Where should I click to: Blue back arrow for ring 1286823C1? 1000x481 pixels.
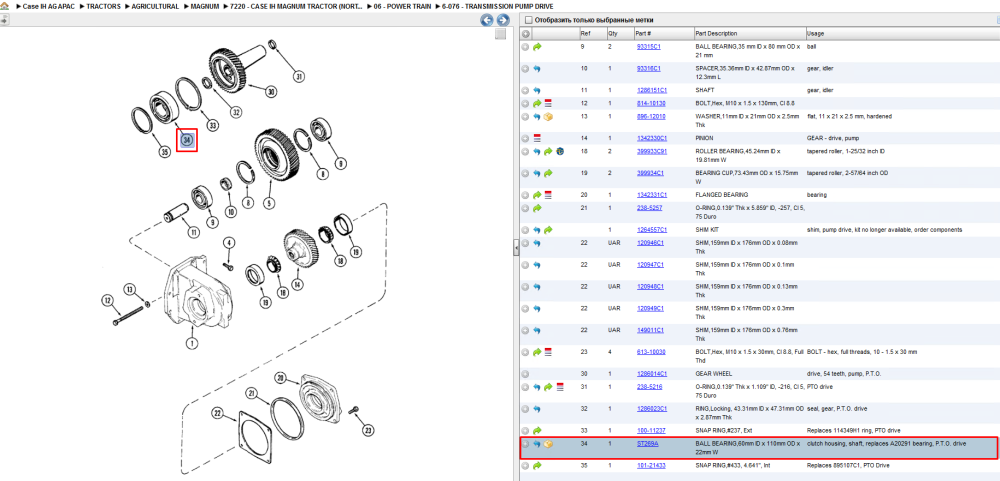(x=537, y=408)
